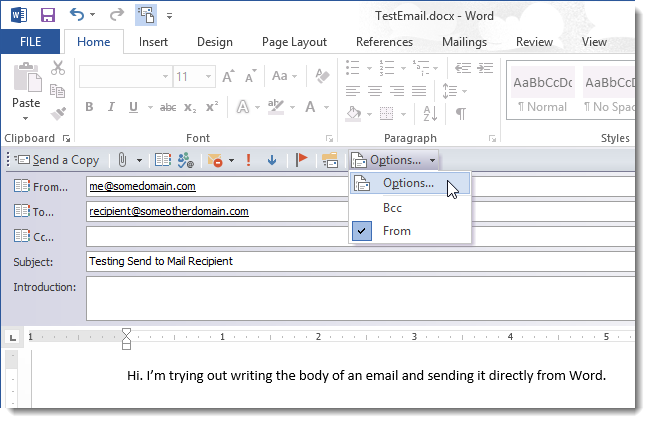Image resolution: width=650 pixels, height=423 pixels.
Task: Switch to the Mailings tab
Action: (464, 42)
